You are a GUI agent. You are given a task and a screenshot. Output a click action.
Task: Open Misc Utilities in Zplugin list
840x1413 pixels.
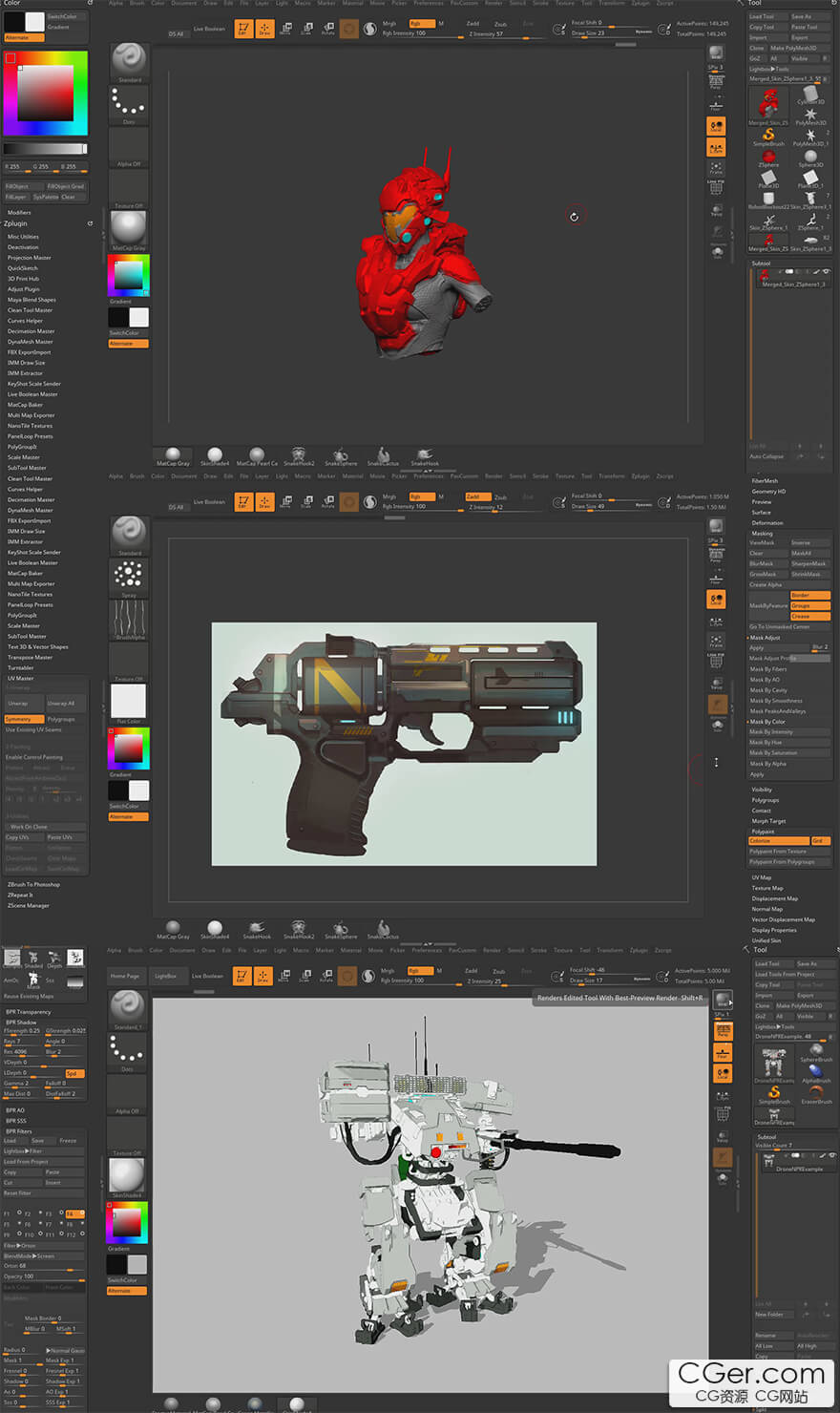click(23, 237)
